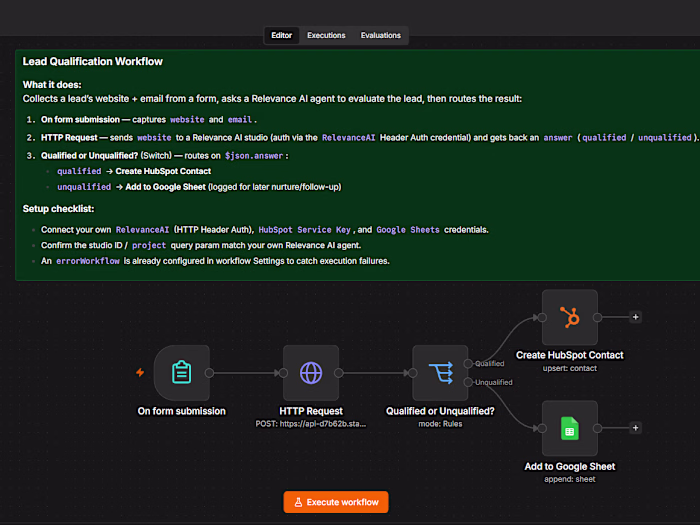This screenshot has width=700, height=525.
Task: Click the HubSpot node output connector
Action: point(597,317)
